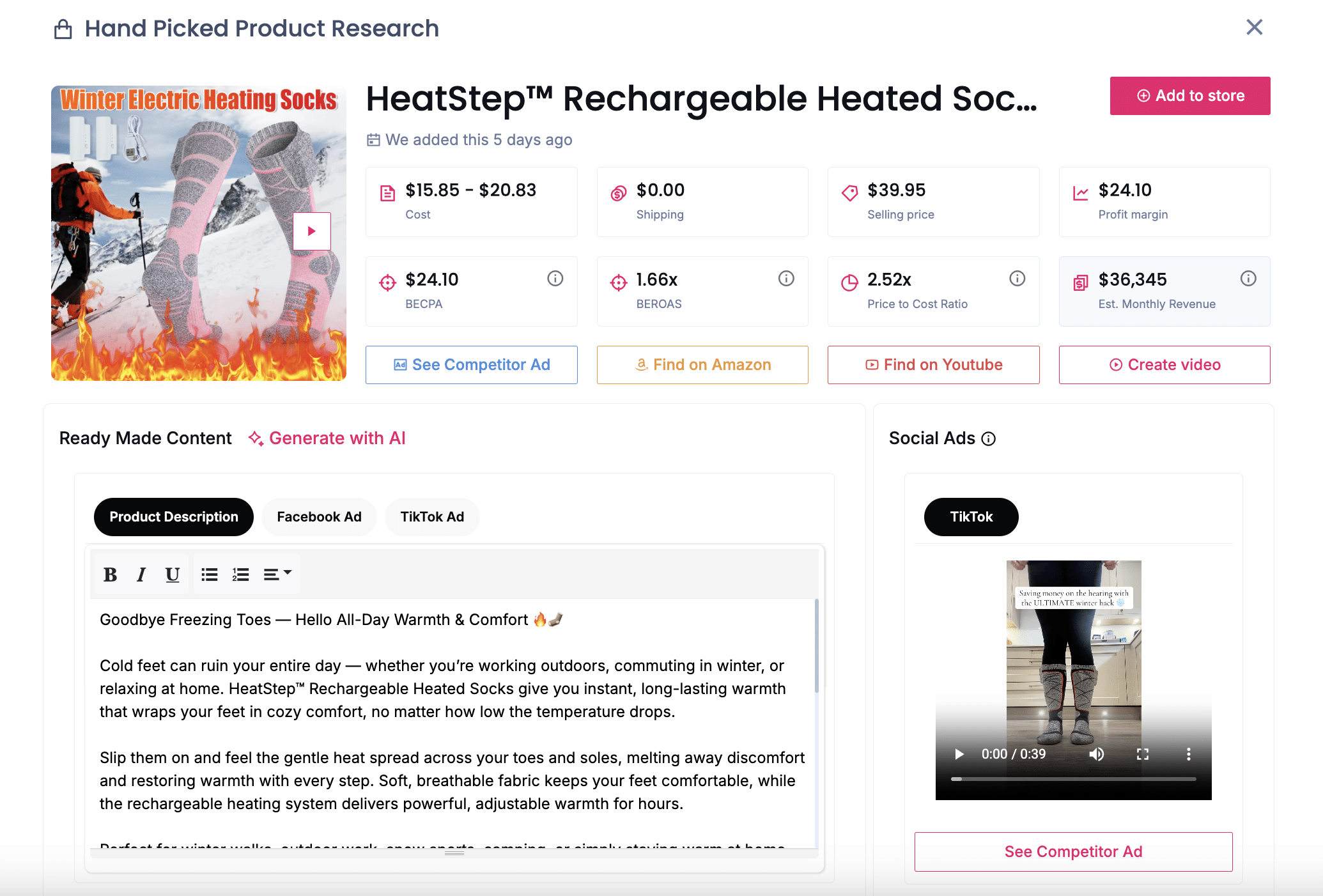Click the BEROAS info icon

point(786,279)
